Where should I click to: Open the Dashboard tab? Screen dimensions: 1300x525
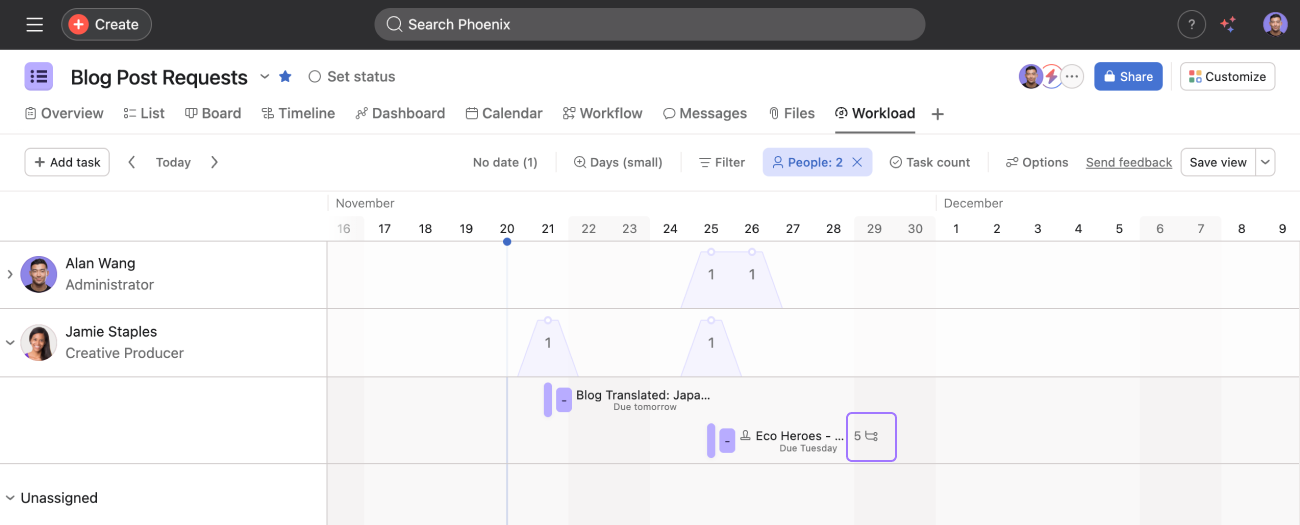point(400,113)
